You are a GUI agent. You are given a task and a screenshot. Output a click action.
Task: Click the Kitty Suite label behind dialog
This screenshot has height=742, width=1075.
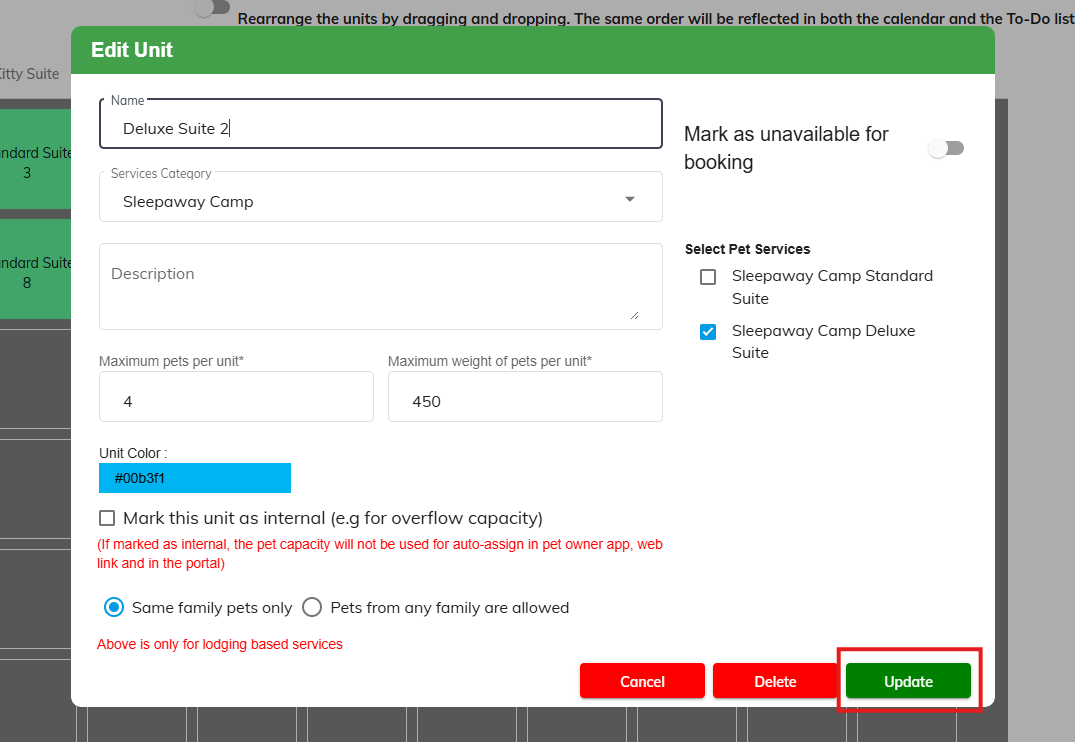tap(29, 74)
